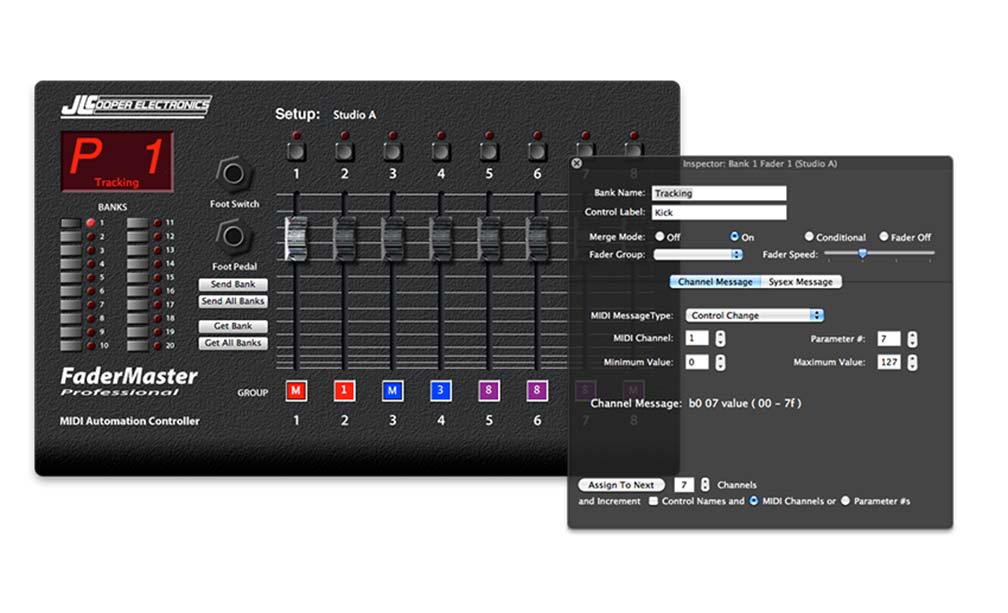
Task: Click the Foot Switch jack icon
Action: (233, 173)
